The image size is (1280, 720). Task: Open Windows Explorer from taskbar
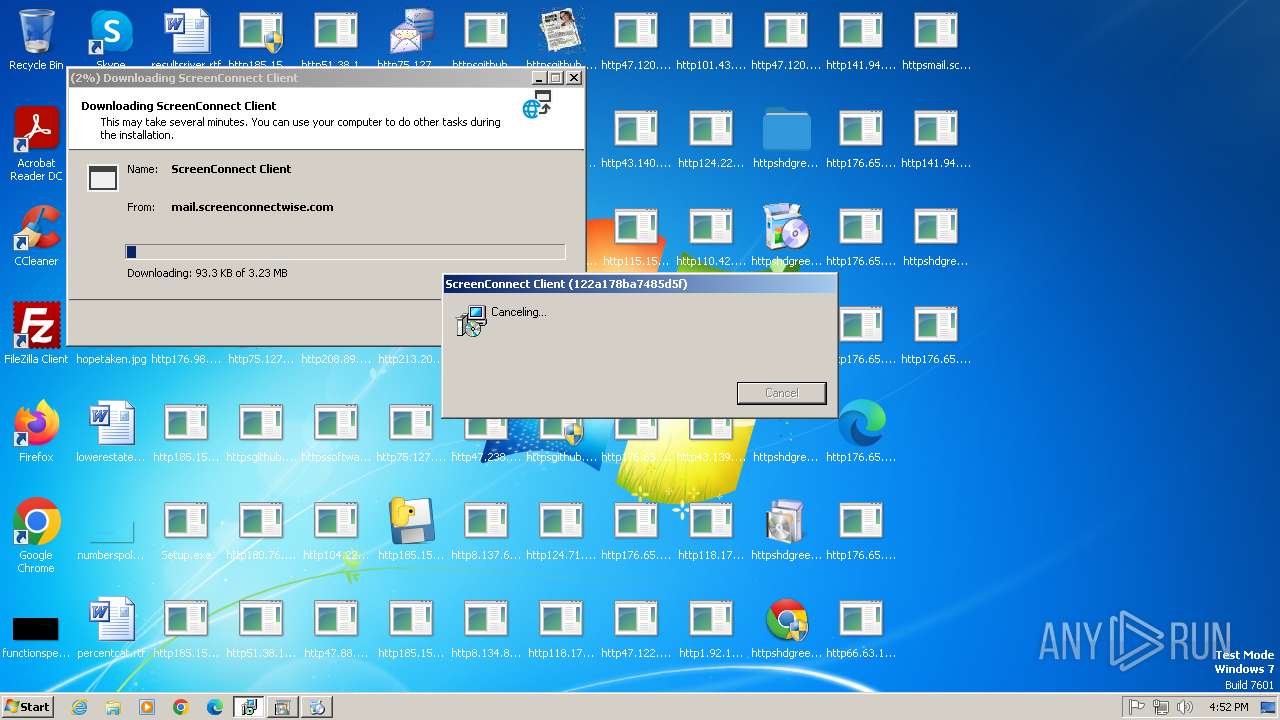click(x=113, y=707)
